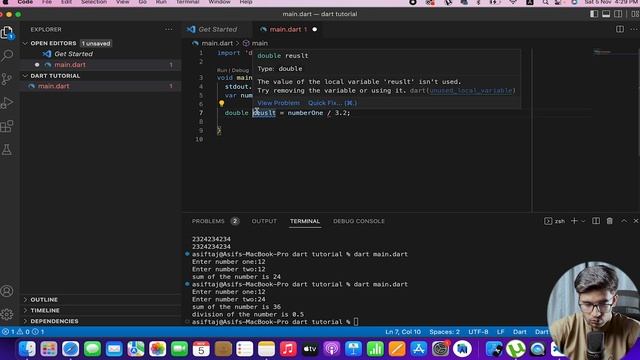Click Debug code lens above main
Viewport: 640px width, 360px height.
point(240,70)
